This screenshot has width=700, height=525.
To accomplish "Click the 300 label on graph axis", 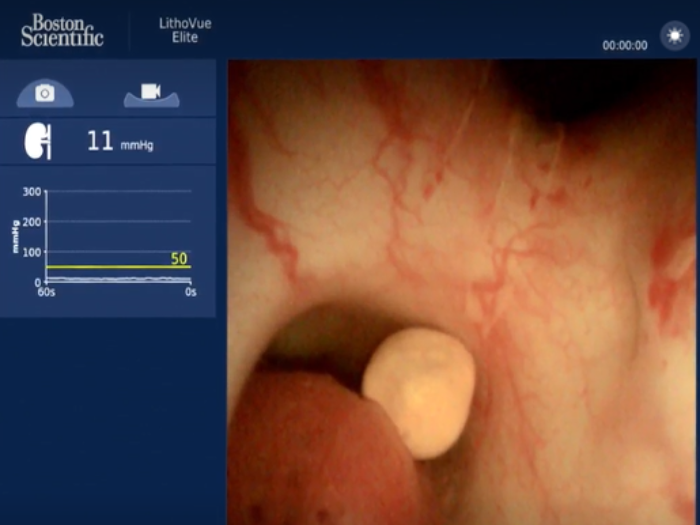I will (x=32, y=192).
